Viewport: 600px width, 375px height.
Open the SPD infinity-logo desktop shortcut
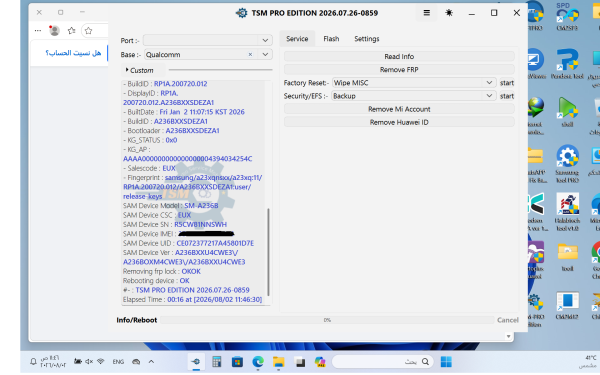point(567,17)
